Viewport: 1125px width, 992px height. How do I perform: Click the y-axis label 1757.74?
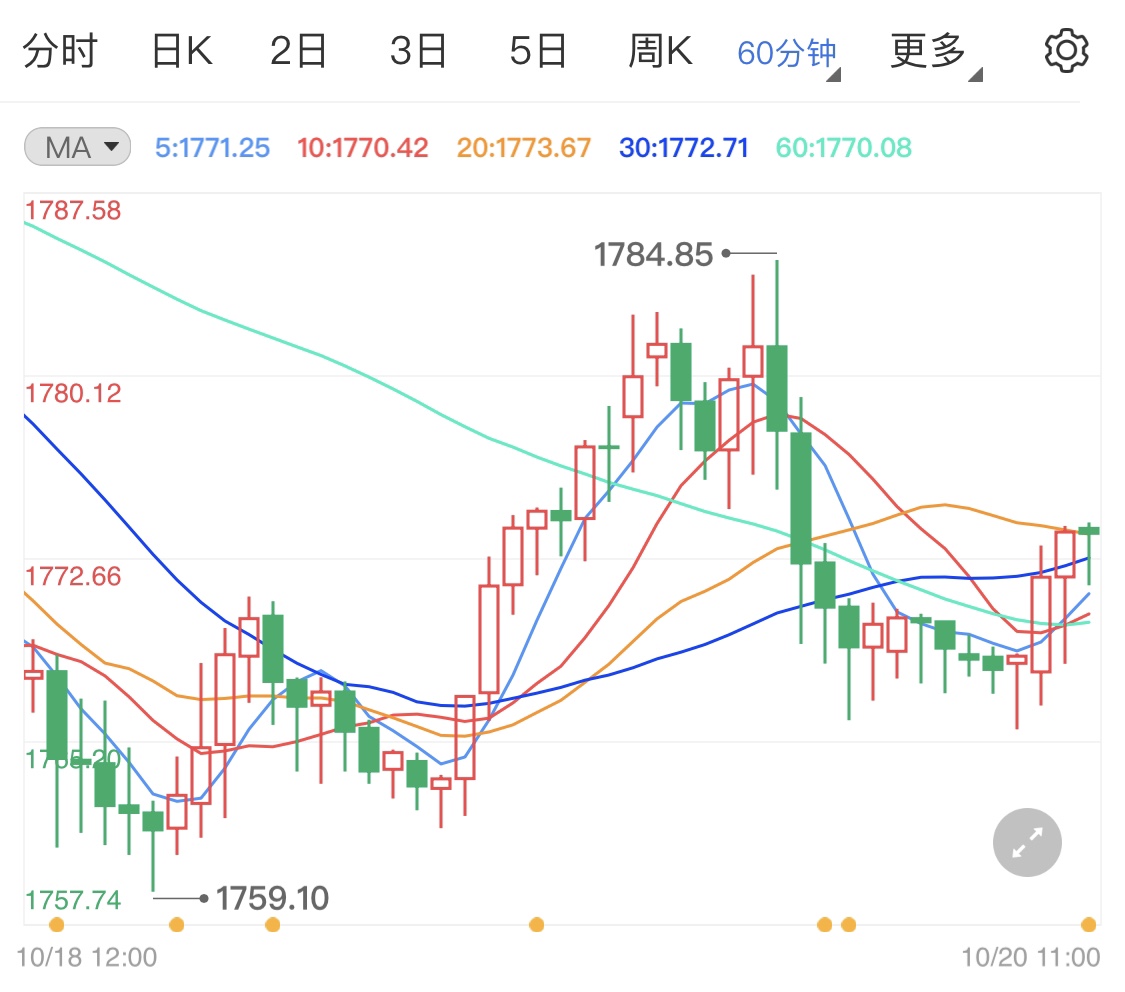[73, 899]
